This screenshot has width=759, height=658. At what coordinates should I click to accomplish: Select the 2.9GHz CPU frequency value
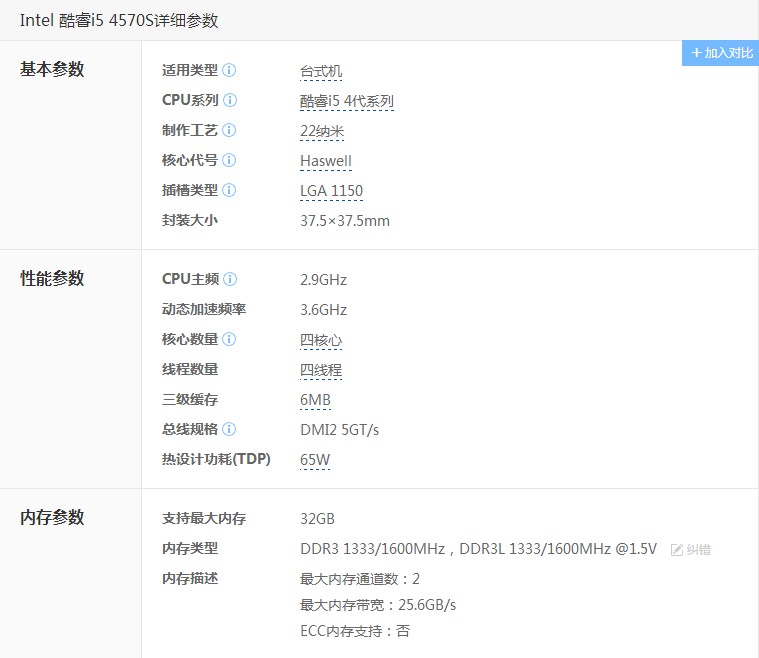coord(323,280)
